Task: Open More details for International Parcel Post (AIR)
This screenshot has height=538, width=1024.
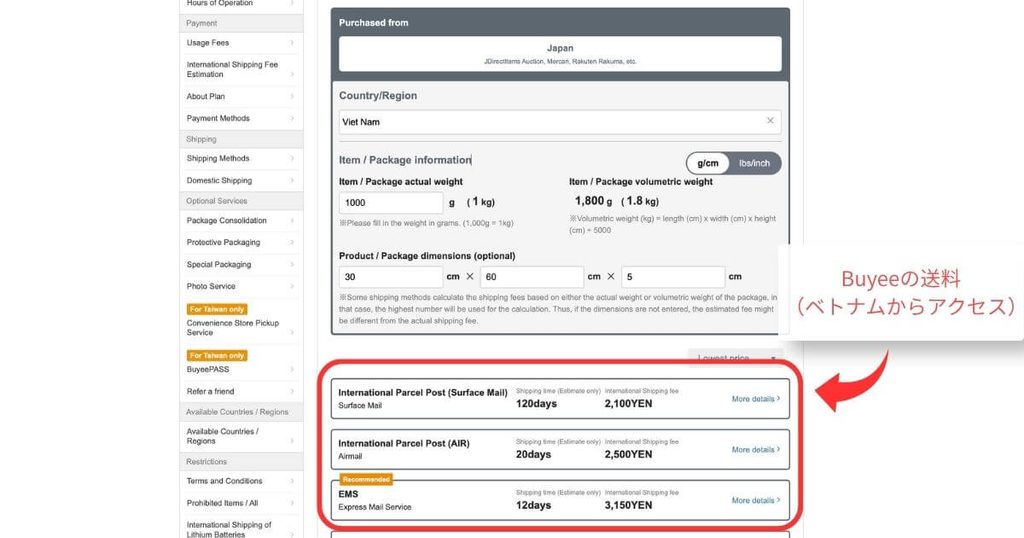Action: tap(756, 449)
